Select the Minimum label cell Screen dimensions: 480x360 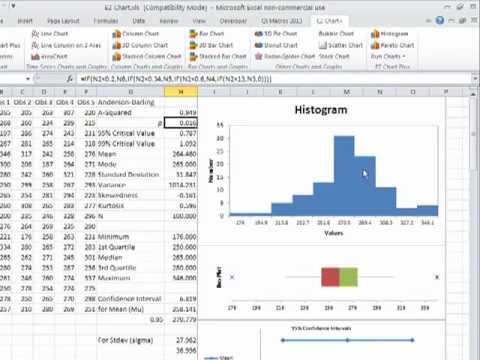point(131,237)
